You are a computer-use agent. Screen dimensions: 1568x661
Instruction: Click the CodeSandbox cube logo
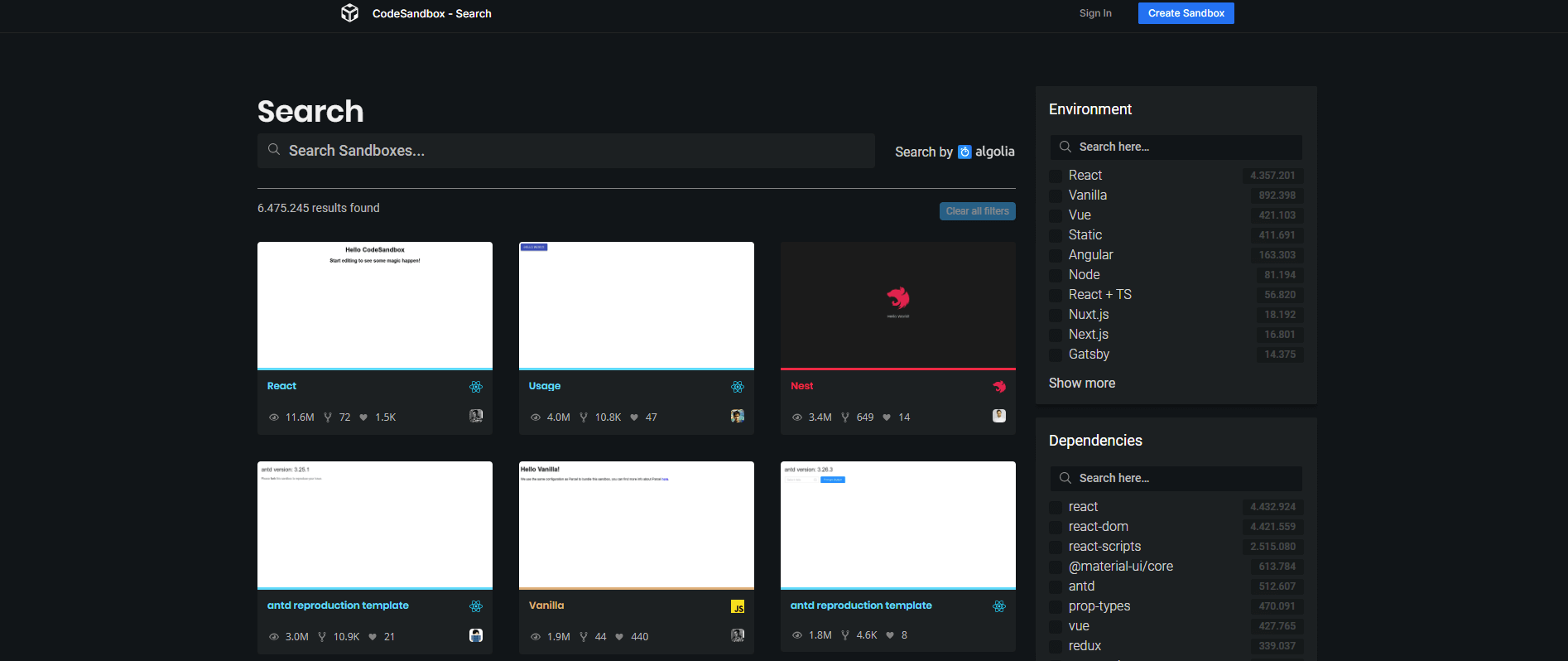[349, 13]
